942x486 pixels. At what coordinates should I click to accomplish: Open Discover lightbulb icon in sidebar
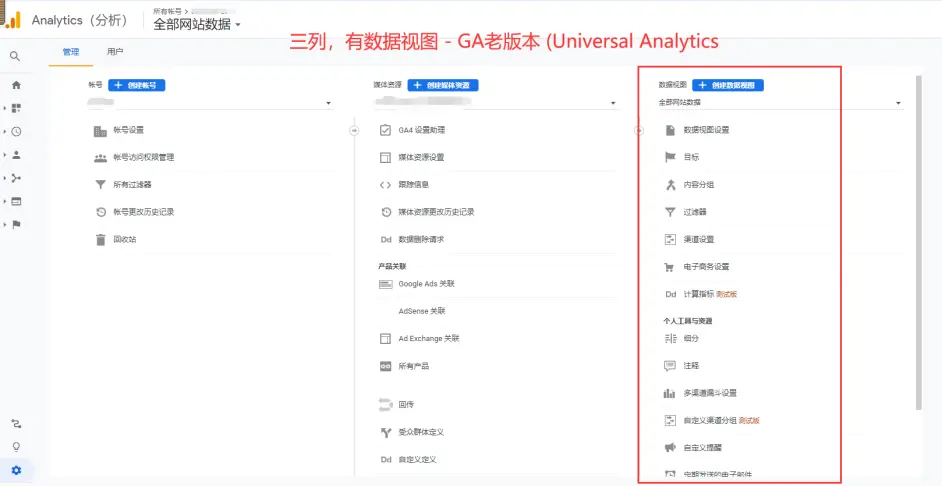(16, 446)
